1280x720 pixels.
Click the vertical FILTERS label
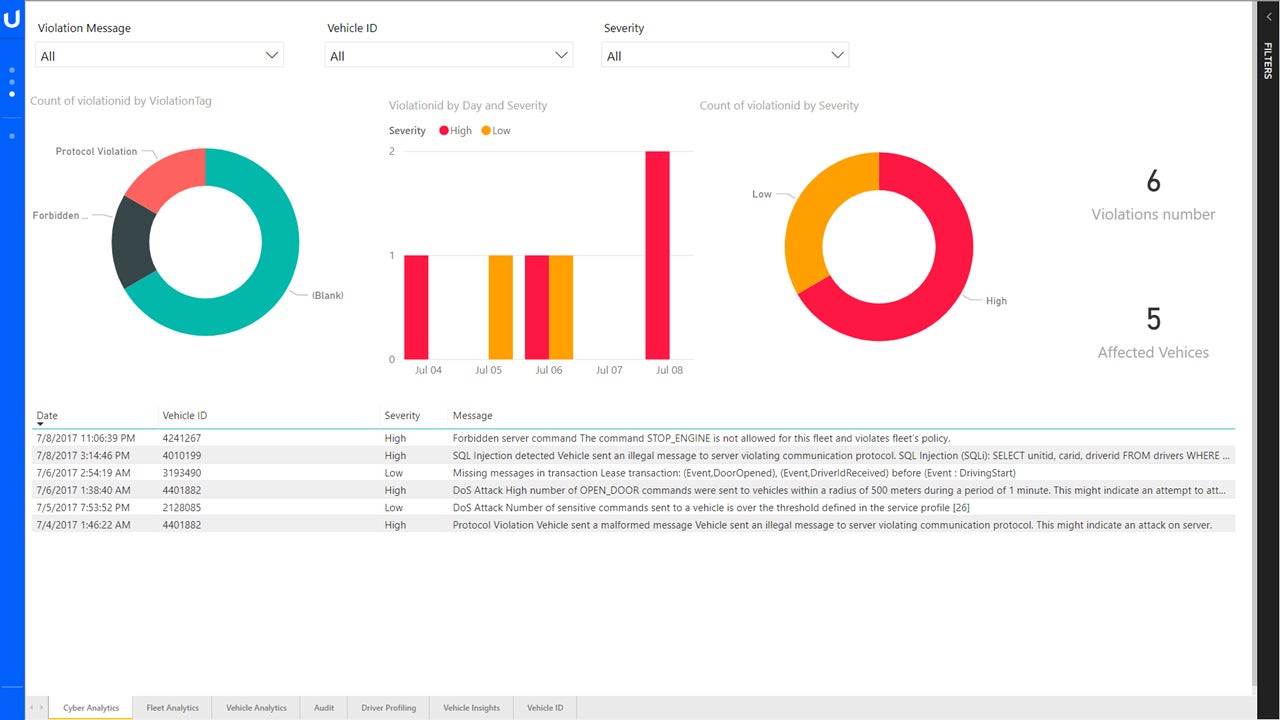pos(1268,61)
